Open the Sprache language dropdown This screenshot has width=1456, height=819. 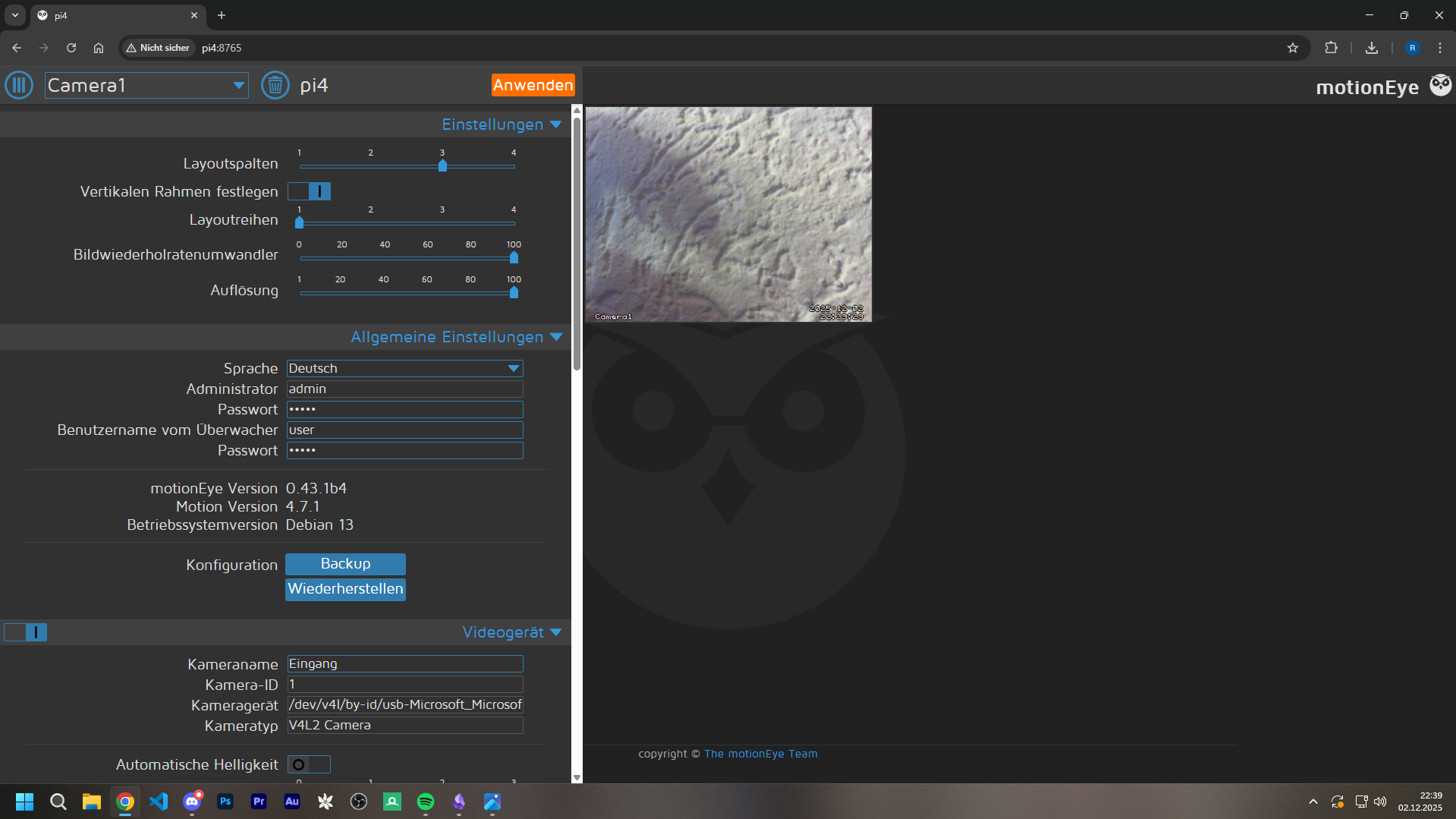404,368
